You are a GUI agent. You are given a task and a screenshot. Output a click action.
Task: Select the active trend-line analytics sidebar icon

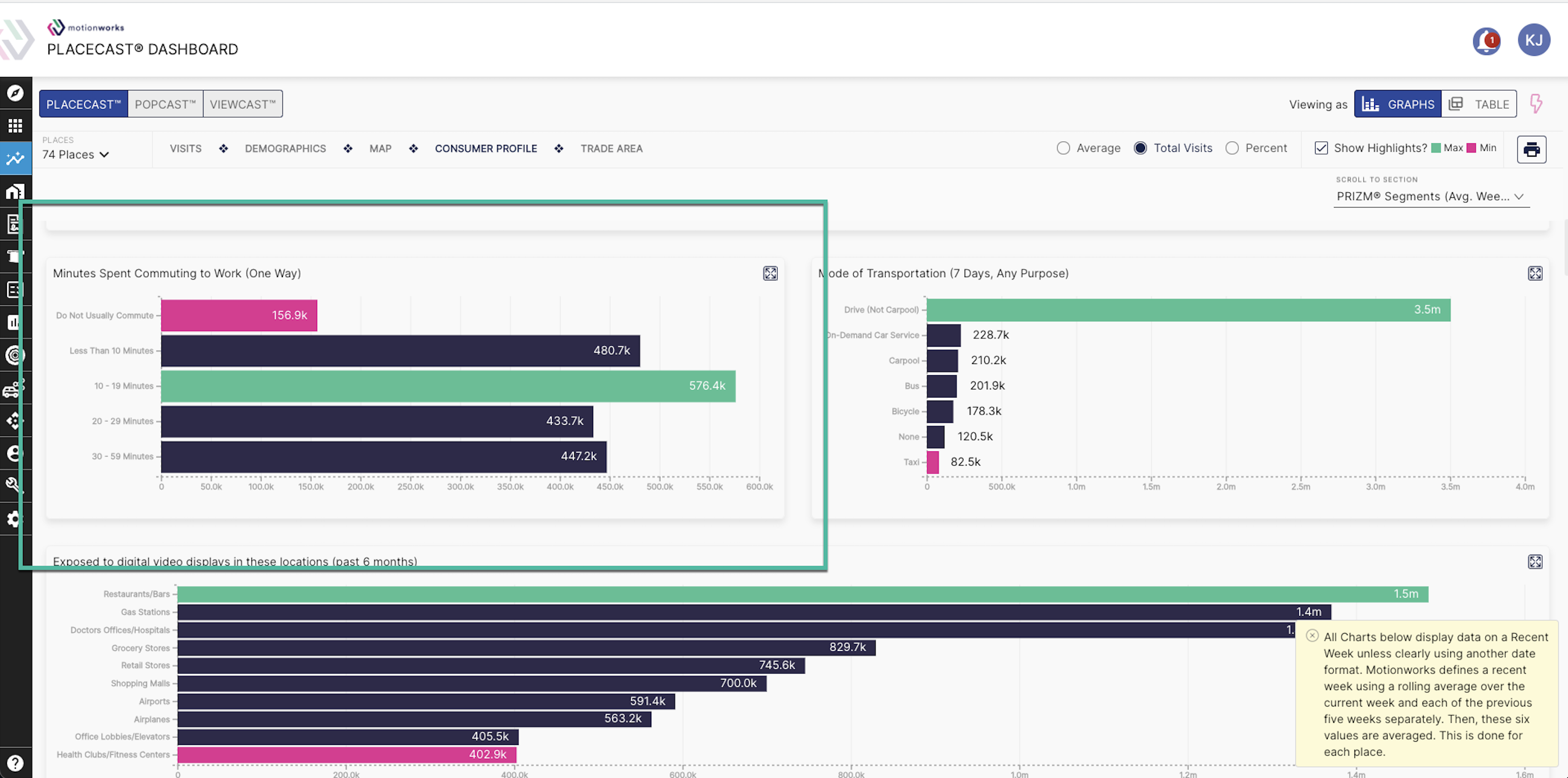[15, 159]
